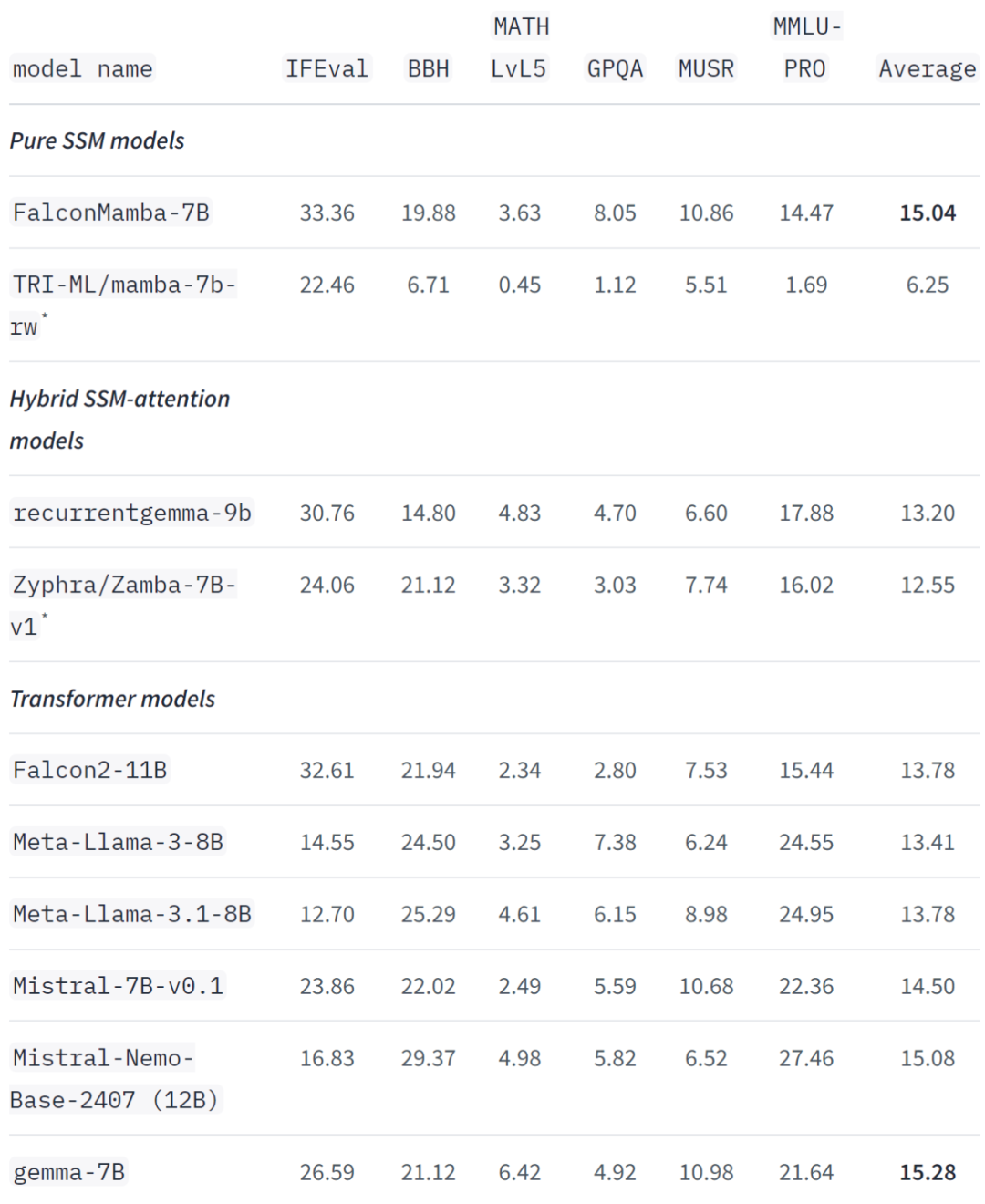Image resolution: width=985 pixels, height=1204 pixels.
Task: Select the recurrentgemma-9b model name
Action: point(131,513)
